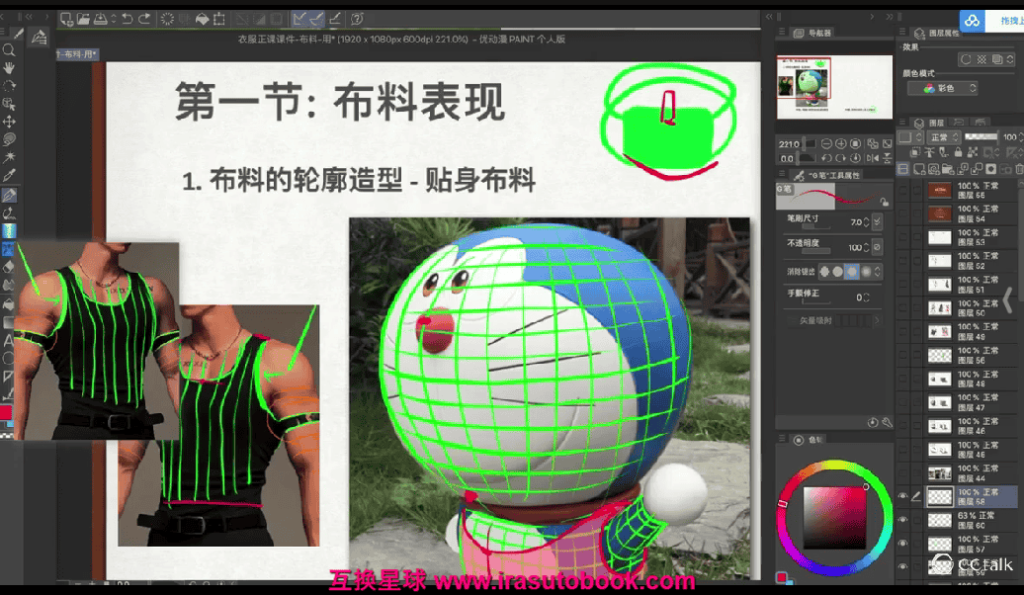Open a file via the folder icon
This screenshot has height=595, width=1024.
point(83,19)
